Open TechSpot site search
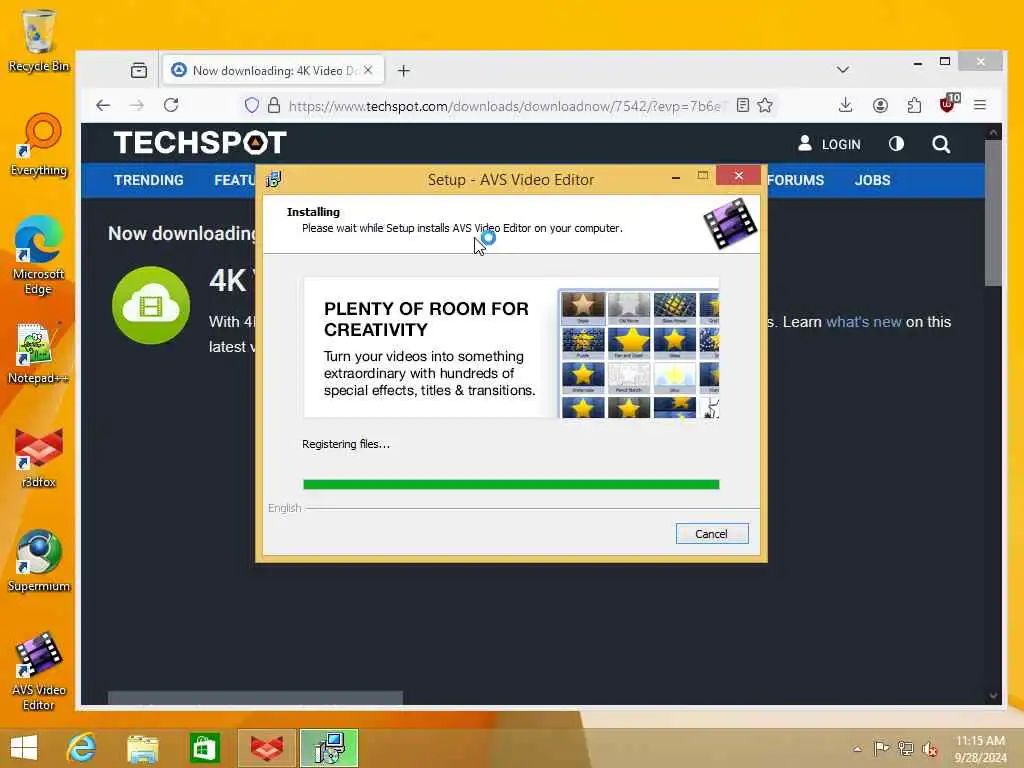This screenshot has width=1024, height=768. click(941, 144)
